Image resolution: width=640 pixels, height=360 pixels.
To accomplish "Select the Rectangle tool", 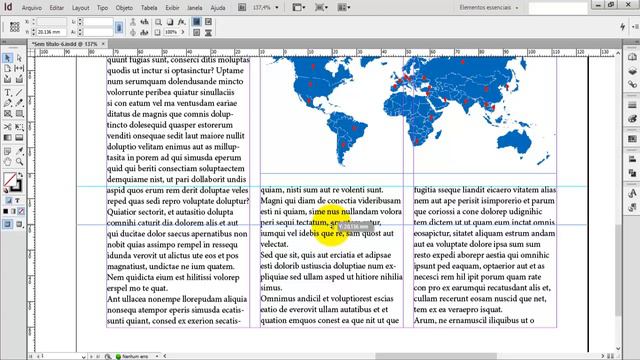I will (x=19, y=114).
